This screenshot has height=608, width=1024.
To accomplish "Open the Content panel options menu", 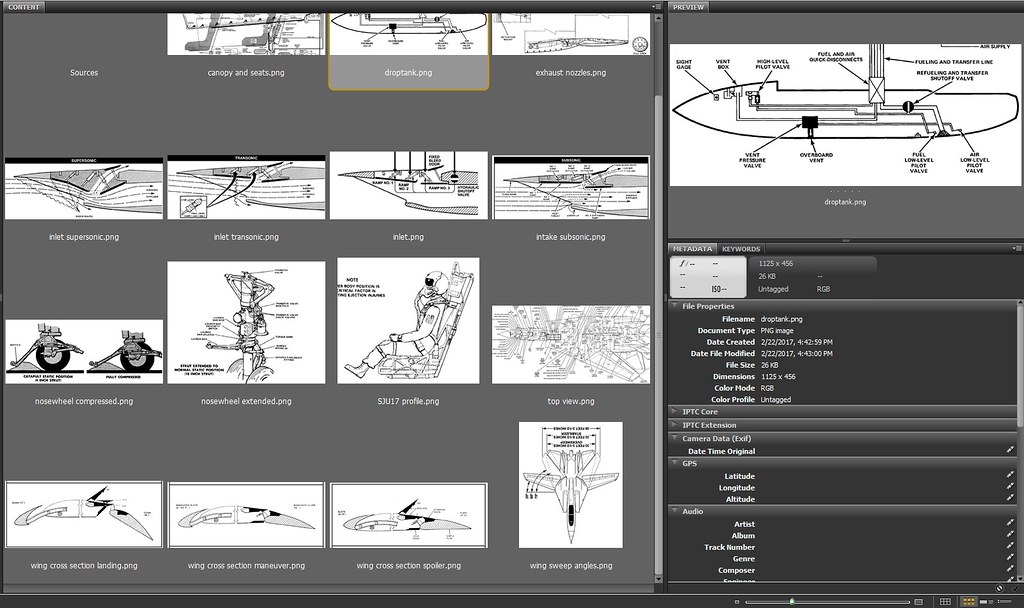I will [x=656, y=7].
